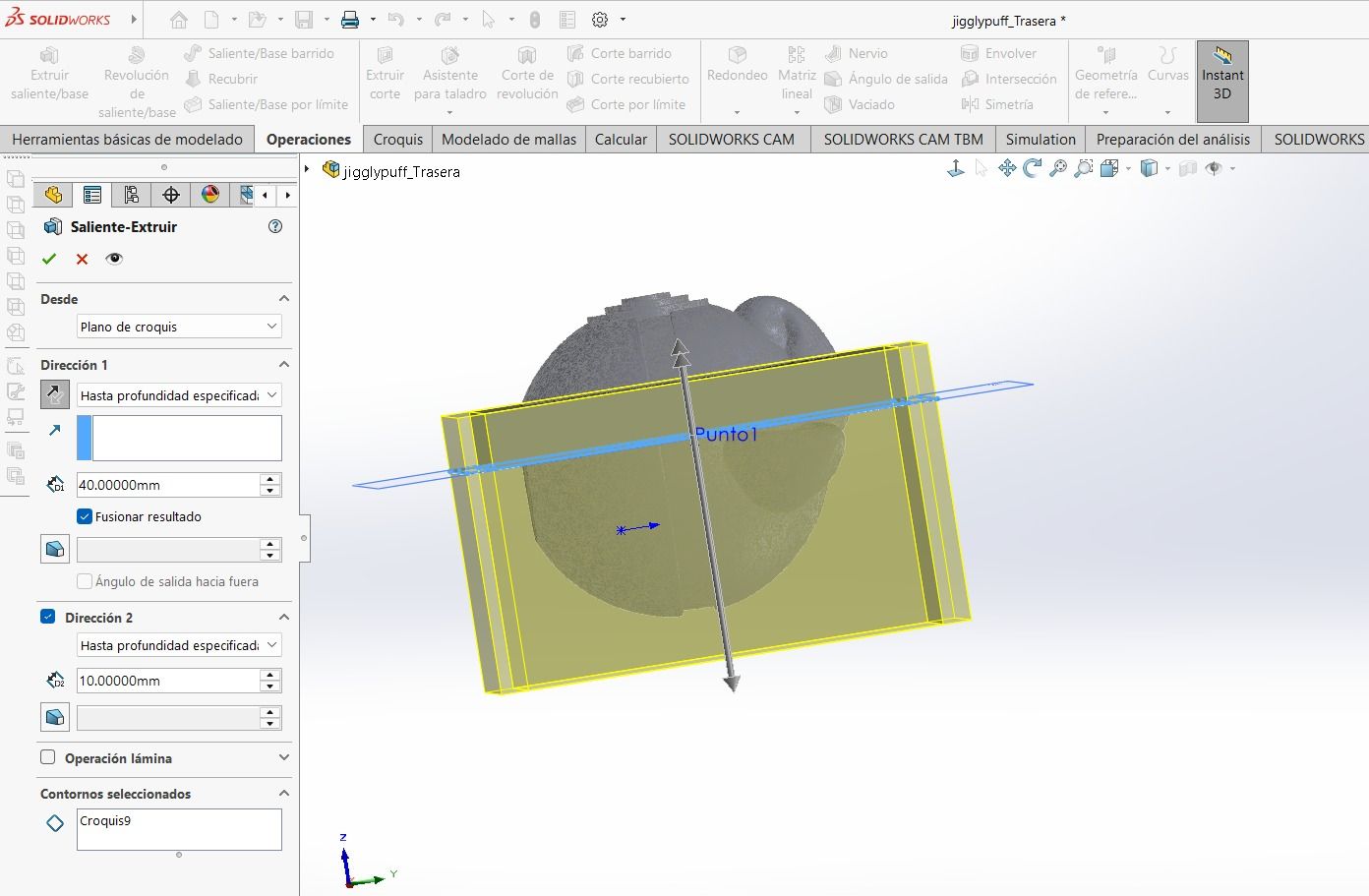Decrease Dirección 2 depth with down spinner
Screen dimensions: 1369x896
[270, 687]
